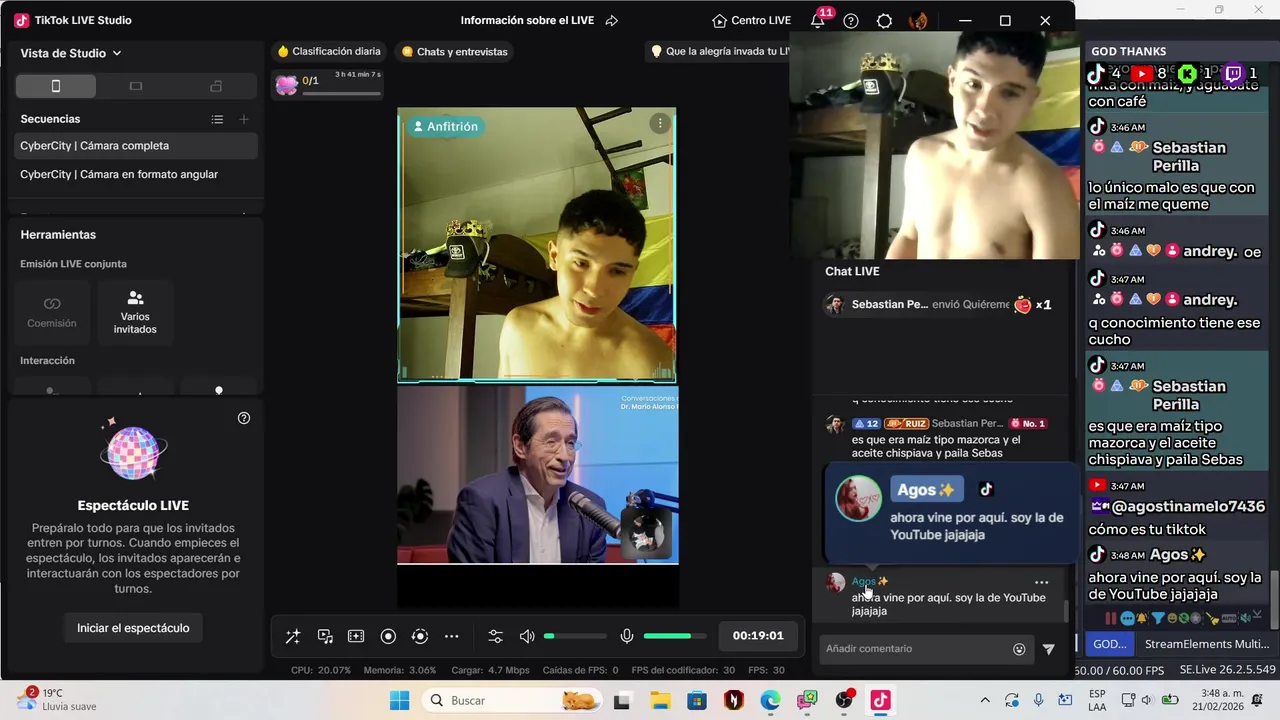Click Iniciar el espectáculo button
This screenshot has width=1280, height=720.
[133, 628]
